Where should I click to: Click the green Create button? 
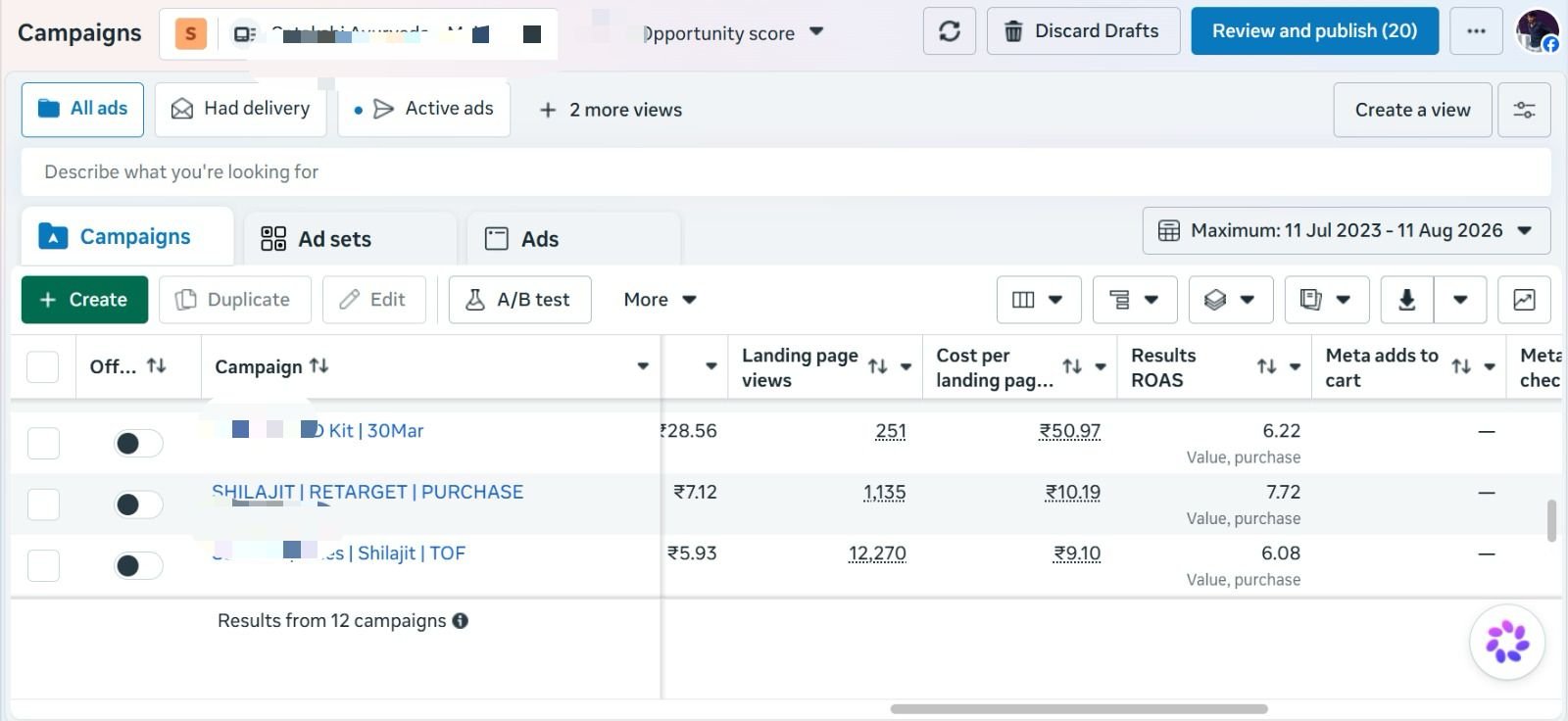point(84,300)
